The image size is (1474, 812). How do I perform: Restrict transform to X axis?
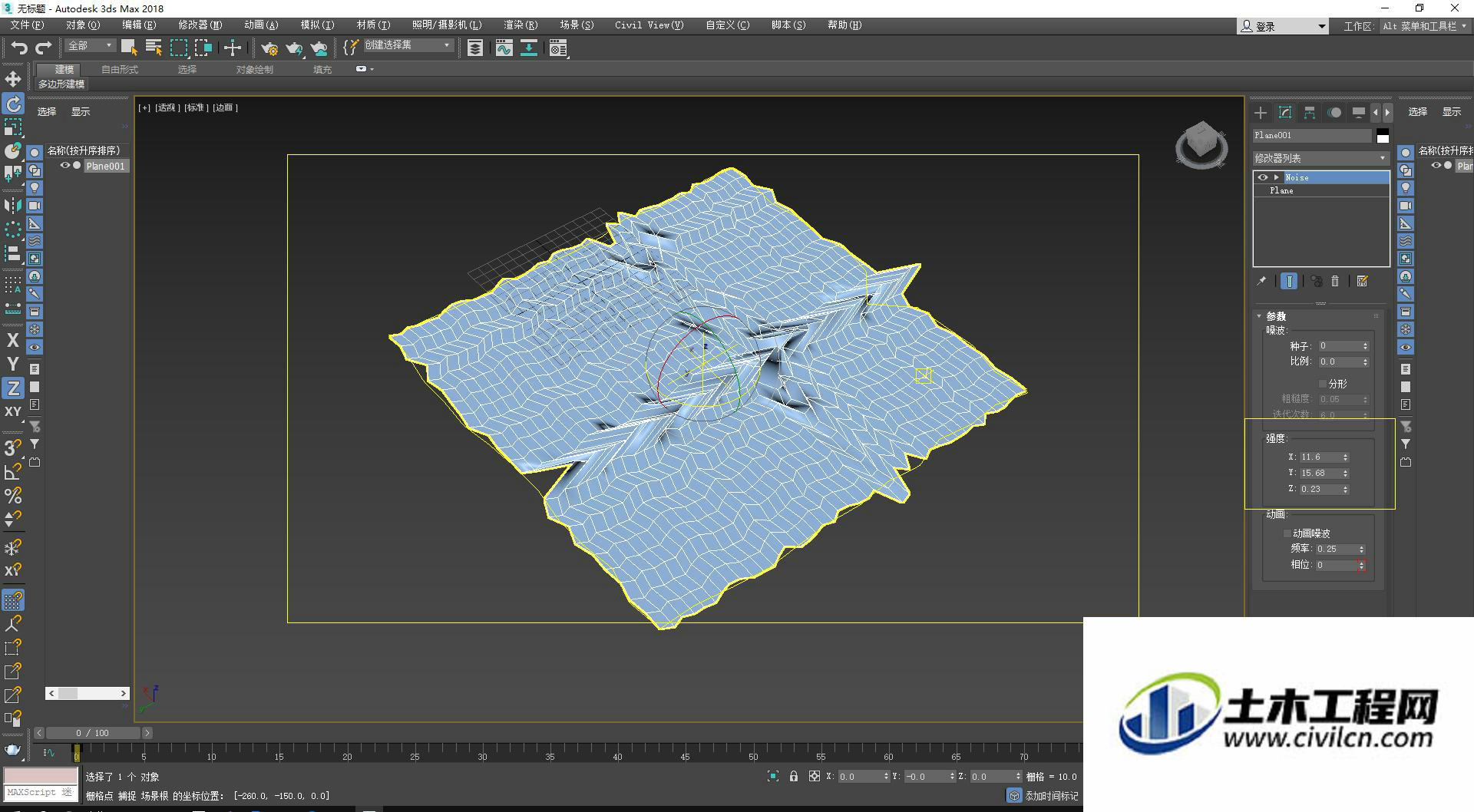(13, 340)
